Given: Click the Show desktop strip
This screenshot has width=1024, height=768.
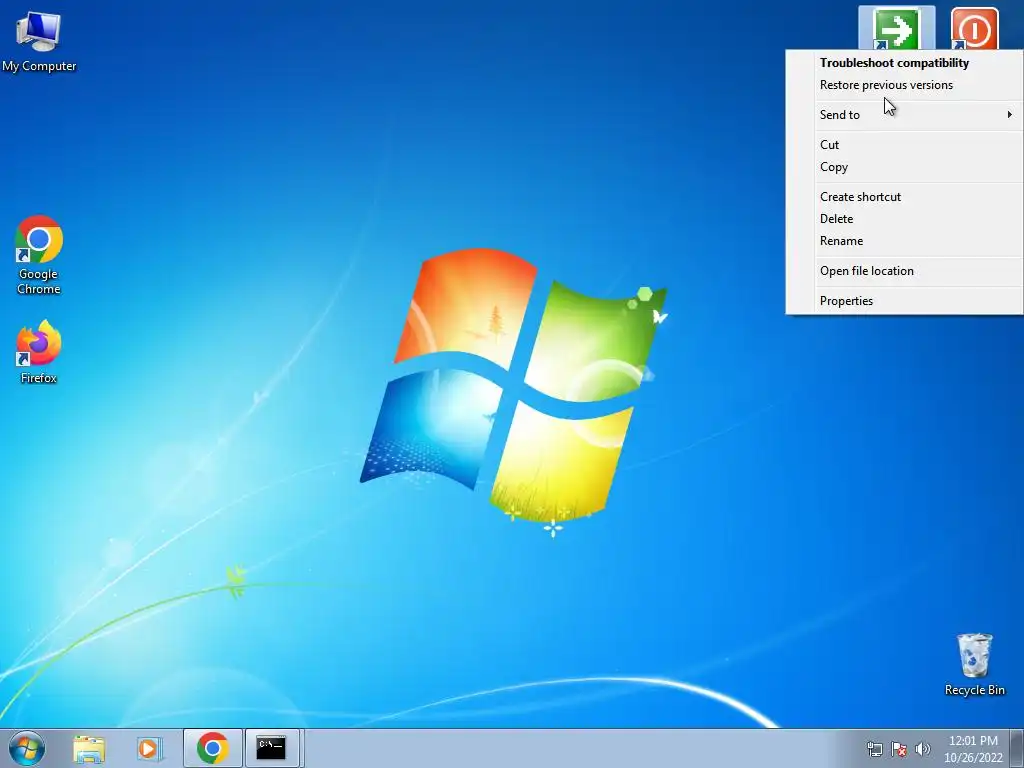Looking at the screenshot, I should [1017, 748].
